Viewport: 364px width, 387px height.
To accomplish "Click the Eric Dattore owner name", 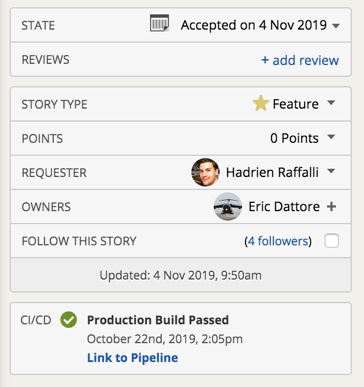I will (284, 207).
